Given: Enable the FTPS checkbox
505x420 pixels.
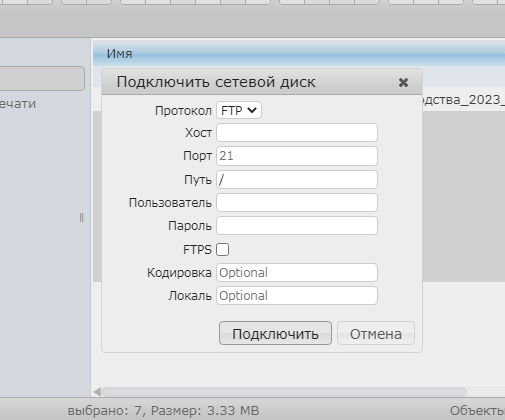Looking at the screenshot, I should 222,249.
